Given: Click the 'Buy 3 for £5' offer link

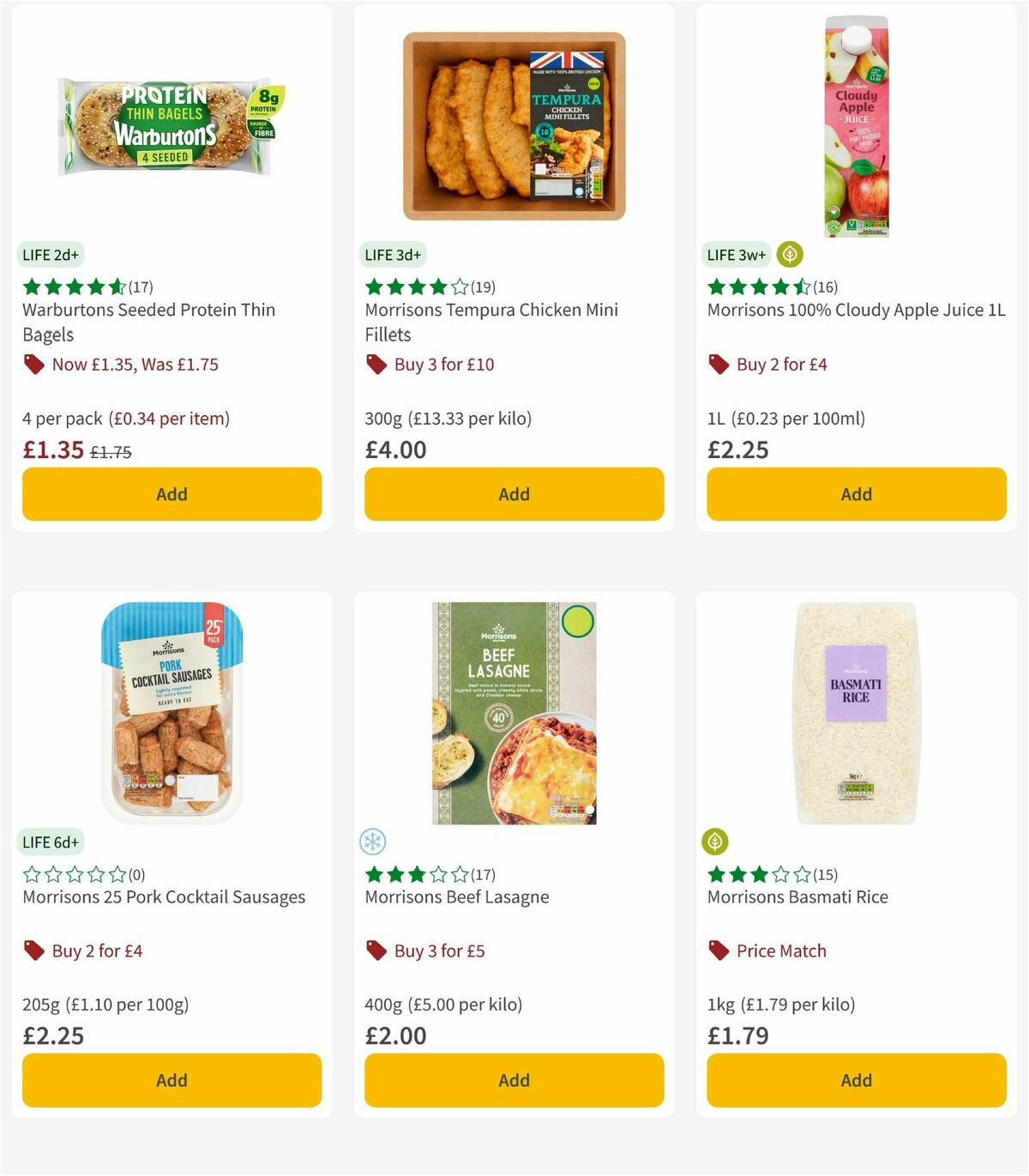Looking at the screenshot, I should tap(435, 950).
